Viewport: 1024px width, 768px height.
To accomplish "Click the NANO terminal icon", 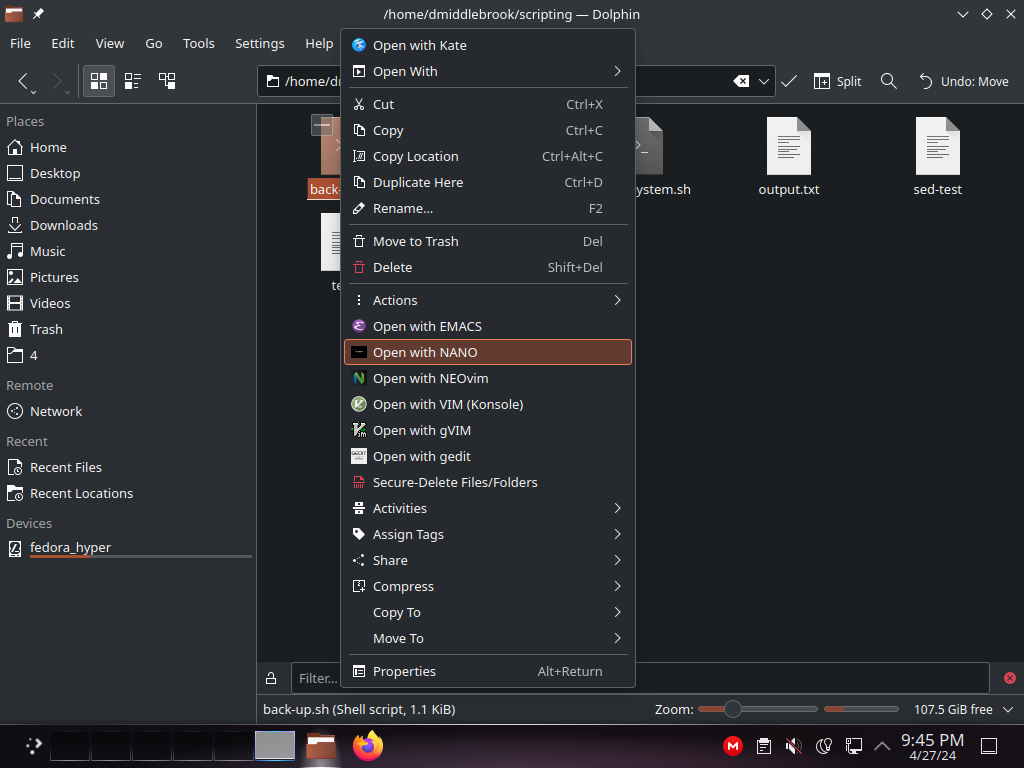I will coord(359,353).
